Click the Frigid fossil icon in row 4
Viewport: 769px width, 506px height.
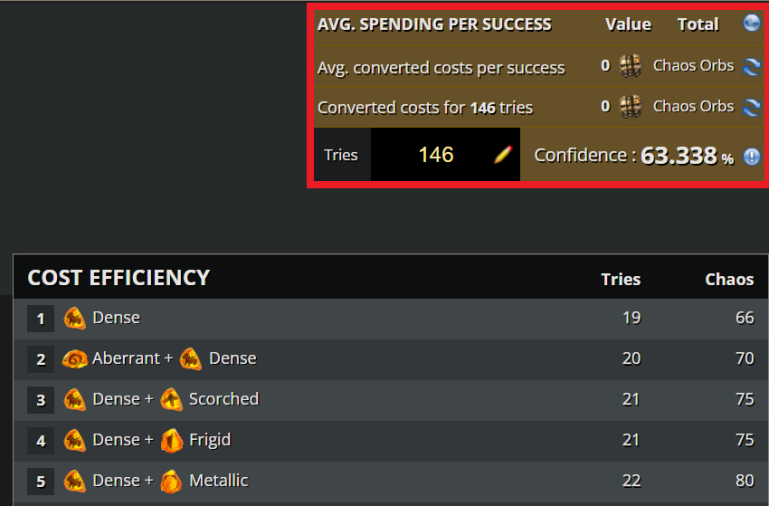(172, 440)
